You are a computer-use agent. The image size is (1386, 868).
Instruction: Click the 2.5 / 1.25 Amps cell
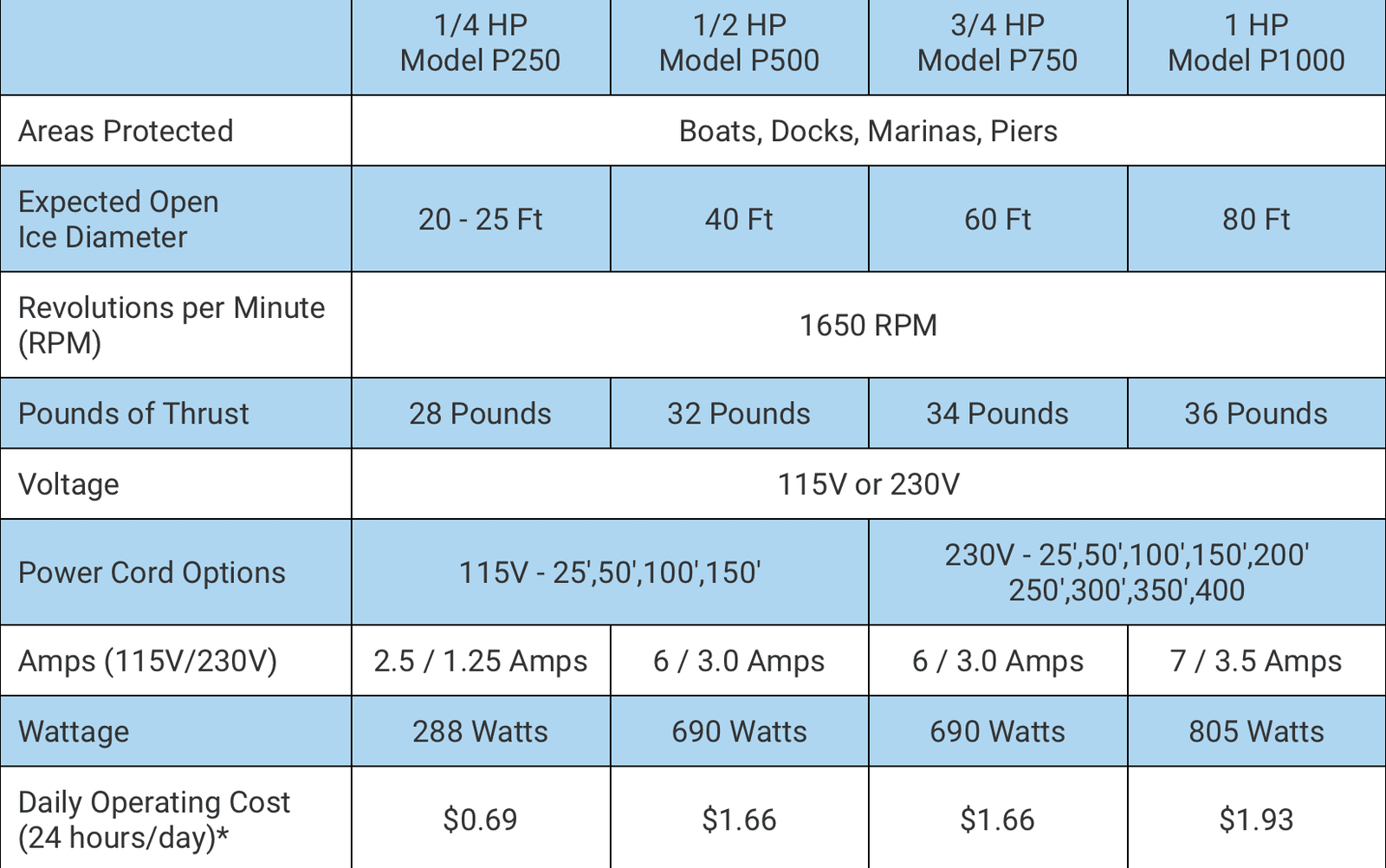click(x=480, y=661)
